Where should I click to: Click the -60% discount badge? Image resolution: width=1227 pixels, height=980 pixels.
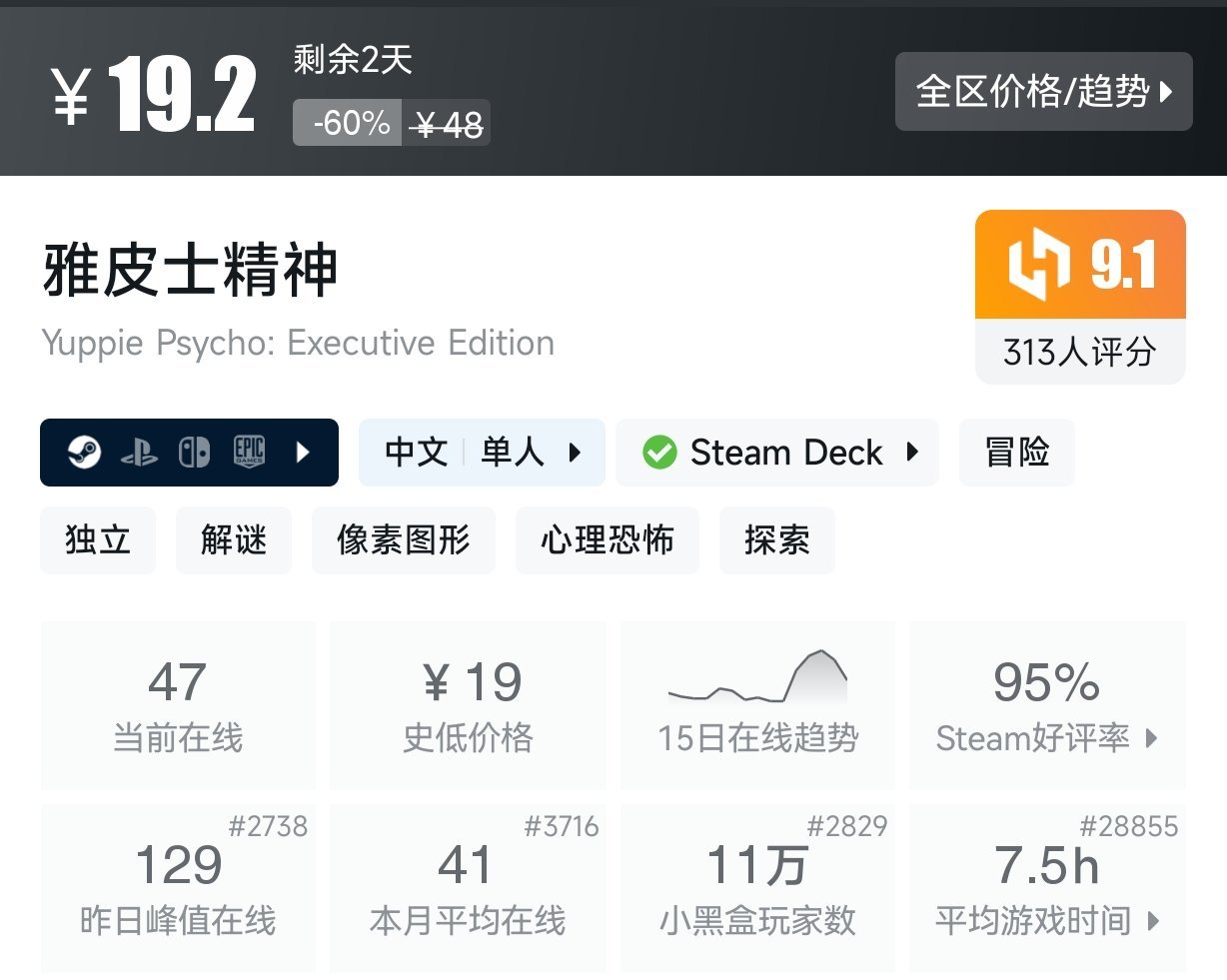point(348,123)
